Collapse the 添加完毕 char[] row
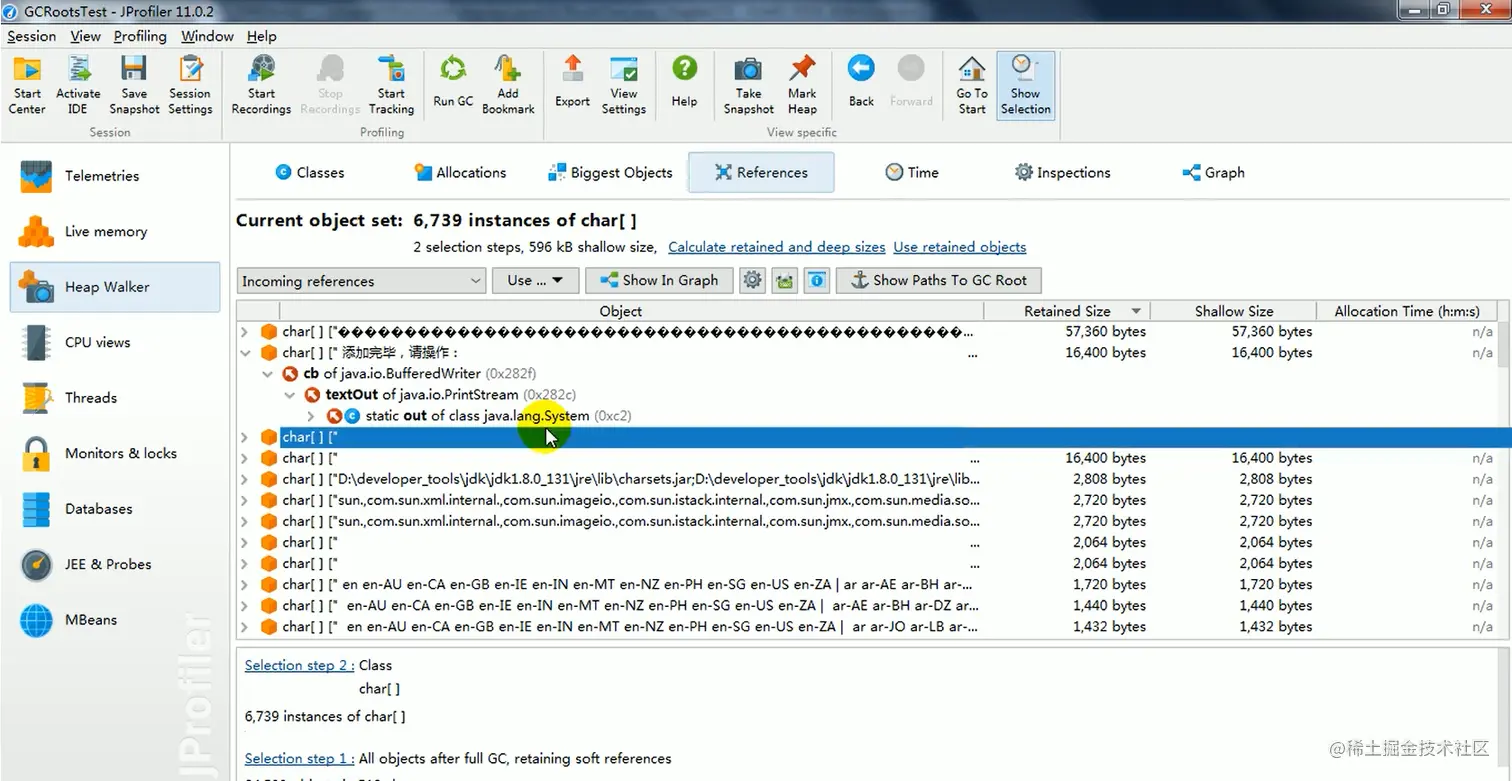The width and height of the screenshot is (1512, 781). click(245, 353)
